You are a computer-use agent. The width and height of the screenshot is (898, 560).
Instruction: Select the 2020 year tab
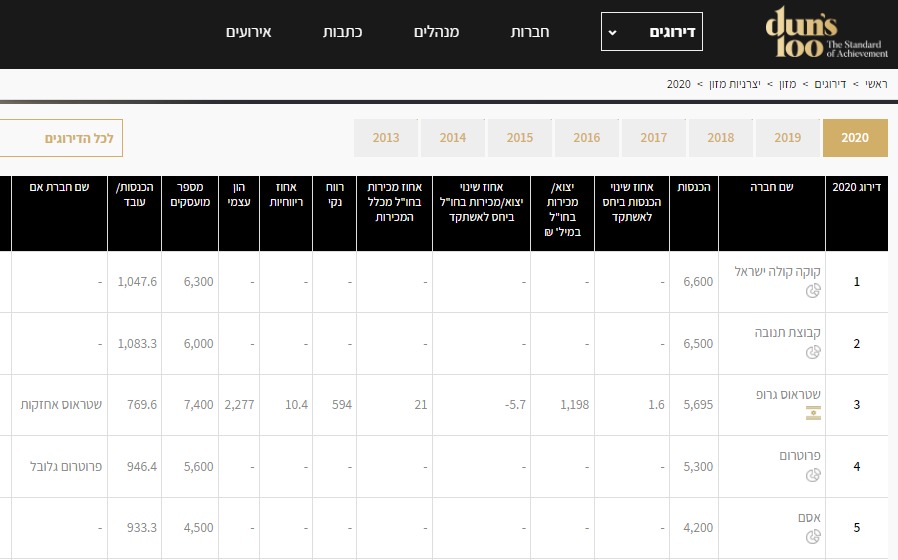click(855, 138)
